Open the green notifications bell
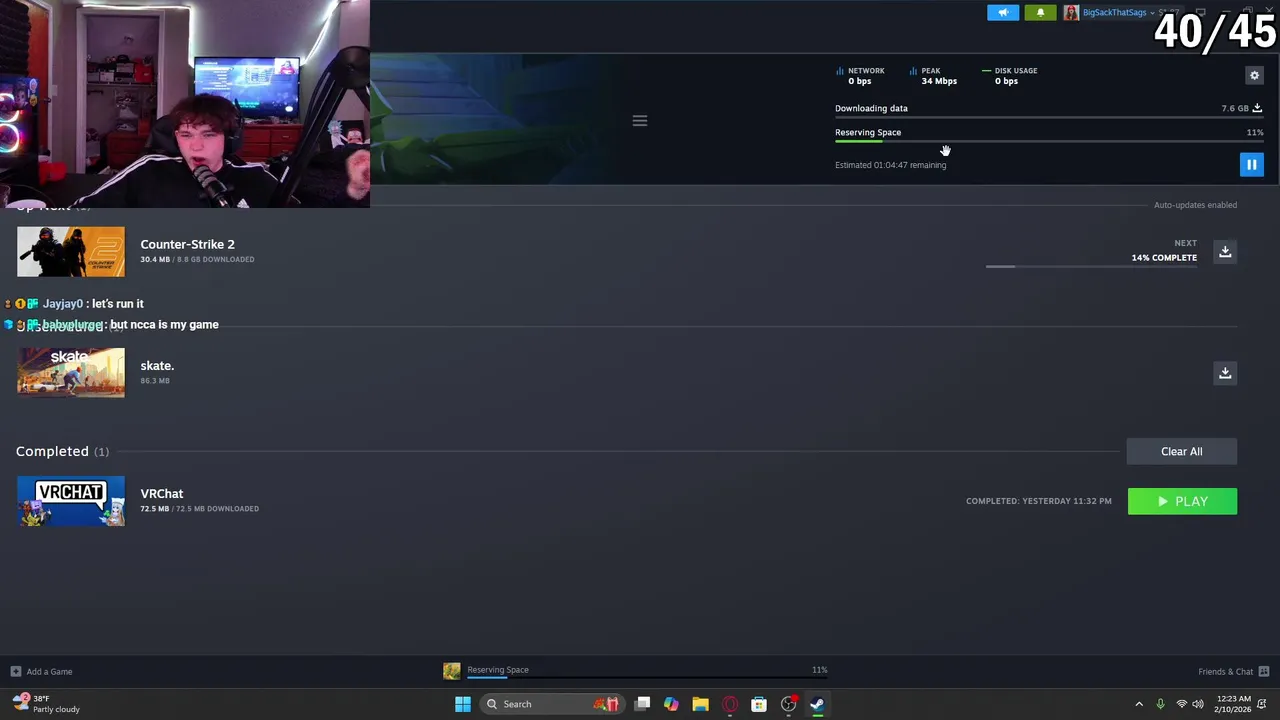The width and height of the screenshot is (1280, 720). pos(1040,12)
